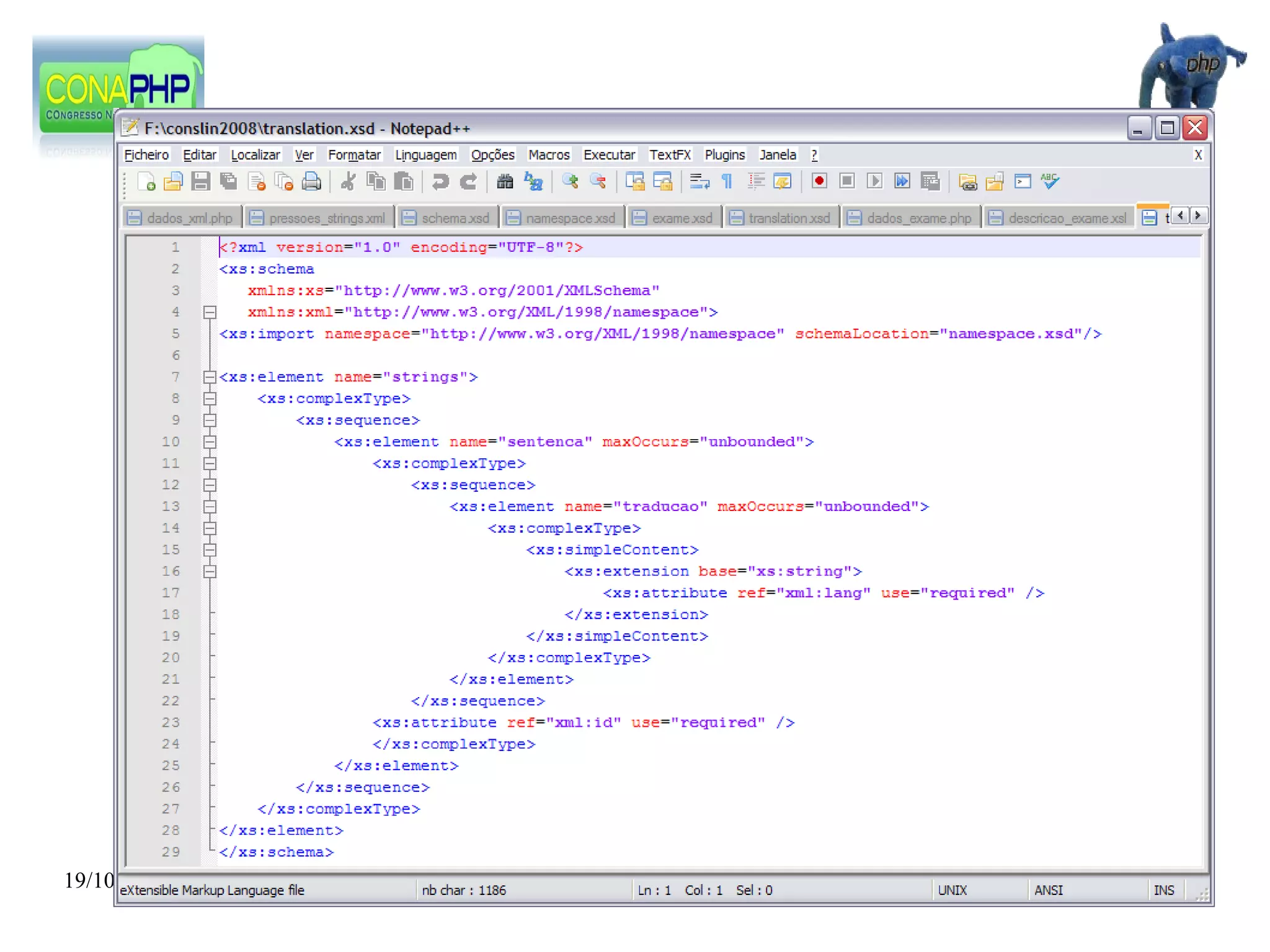Open the Executar menu
This screenshot has width=1270, height=952.
click(609, 155)
